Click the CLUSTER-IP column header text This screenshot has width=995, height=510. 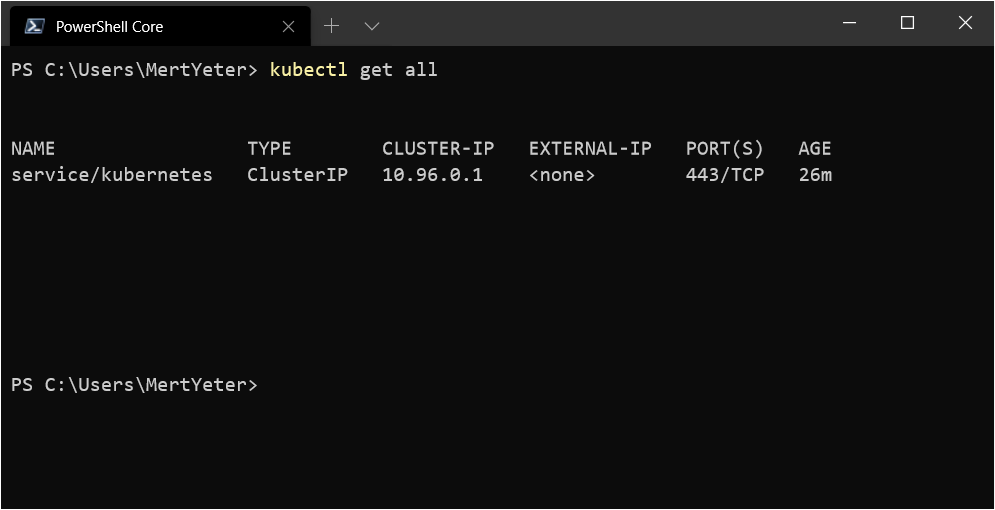438,148
